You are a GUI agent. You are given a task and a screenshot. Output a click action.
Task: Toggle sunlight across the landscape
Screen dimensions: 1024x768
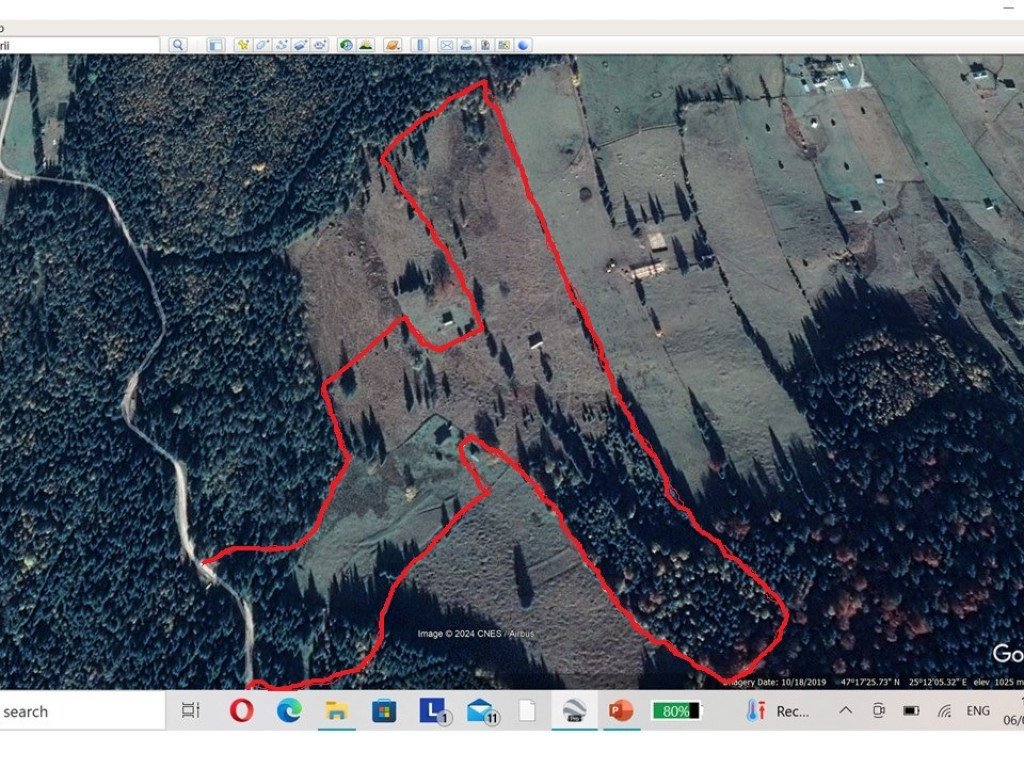pos(366,45)
